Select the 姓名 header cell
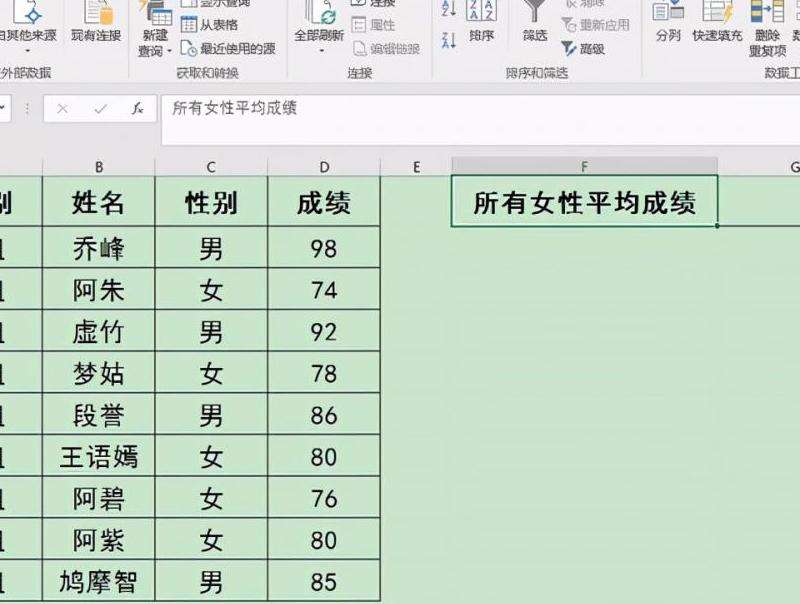Screen dimensions: 800x604 (x=98, y=202)
